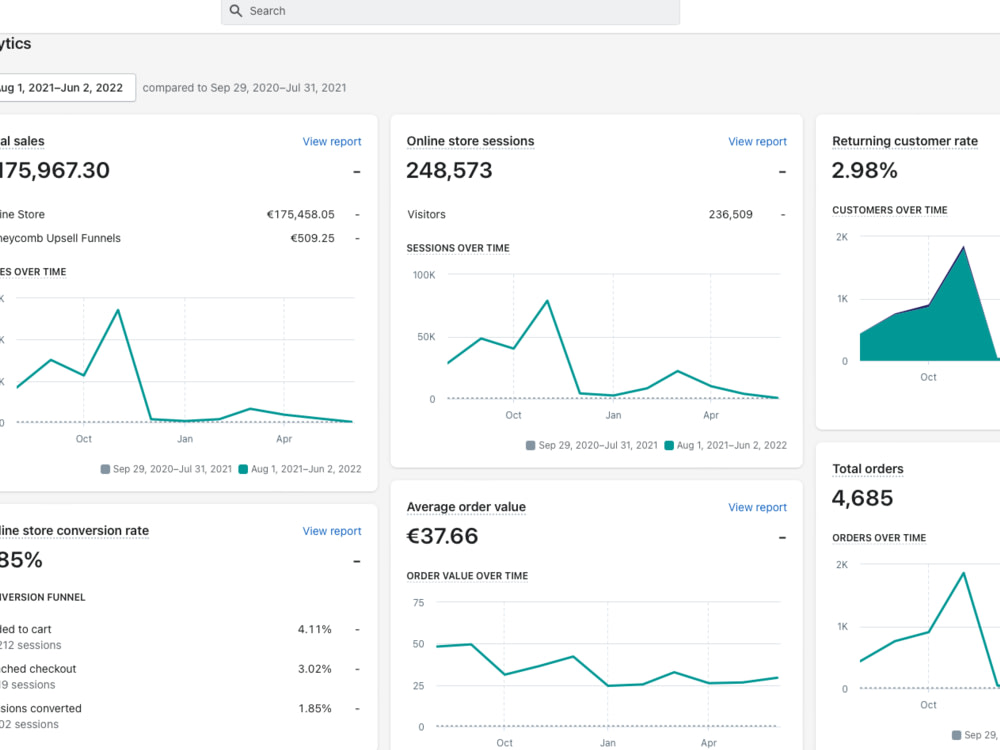The image size is (1000, 750).
Task: Click the 3.02% reached checkout rate
Action: pyautogui.click(x=314, y=669)
